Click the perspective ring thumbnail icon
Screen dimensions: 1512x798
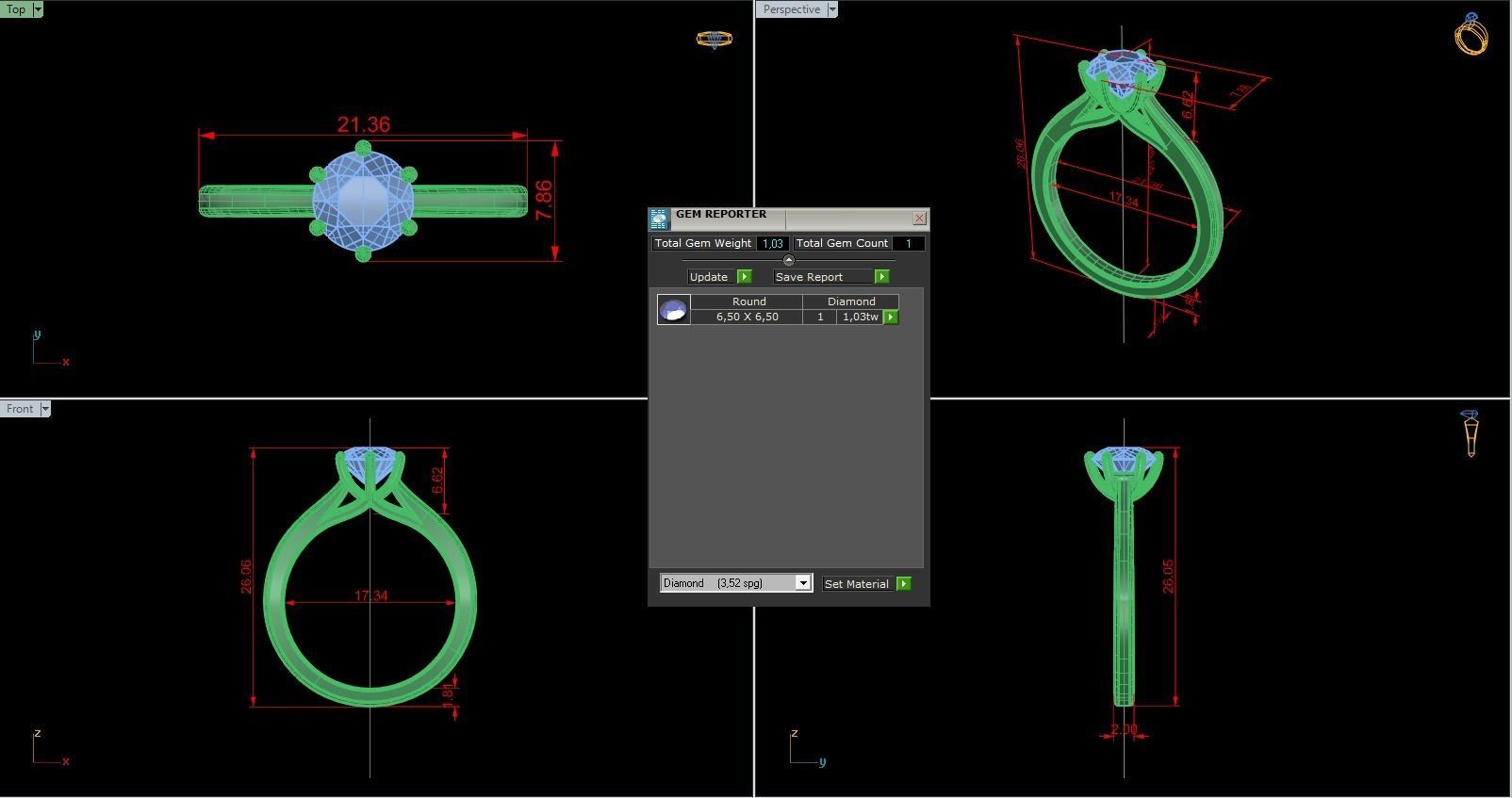click(x=1471, y=34)
